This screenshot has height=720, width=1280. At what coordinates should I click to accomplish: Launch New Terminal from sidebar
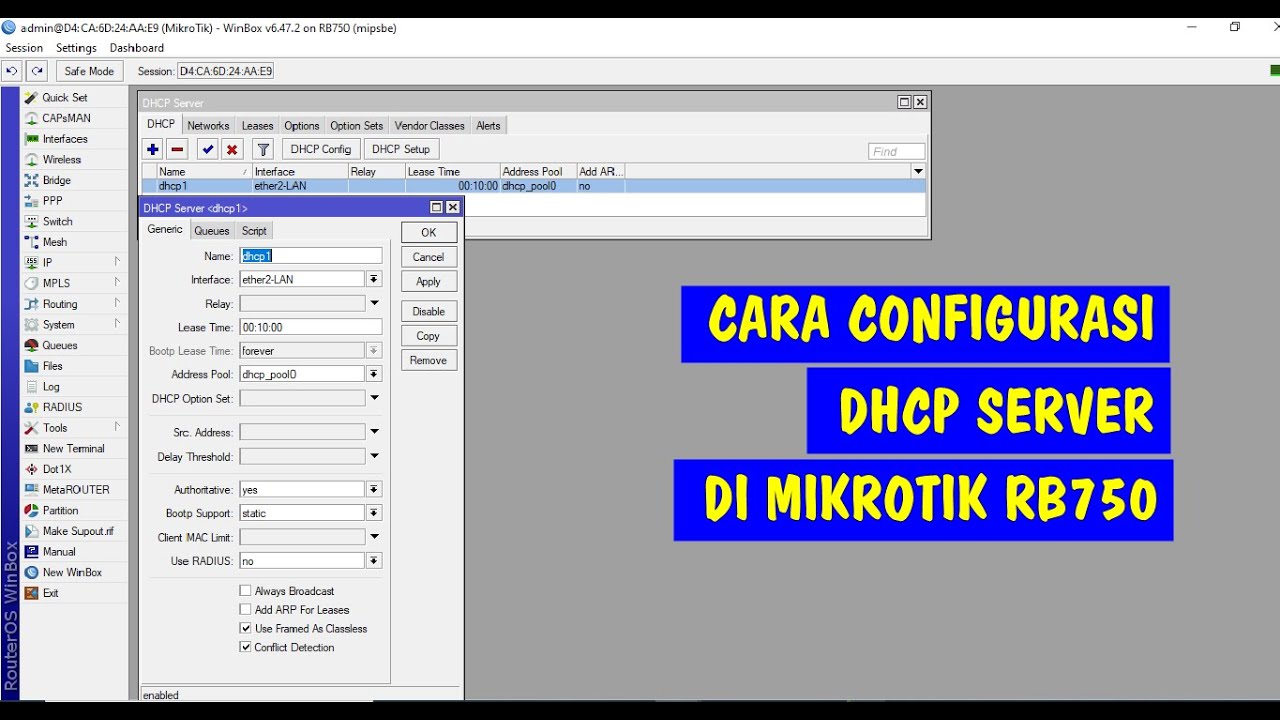[73, 449]
